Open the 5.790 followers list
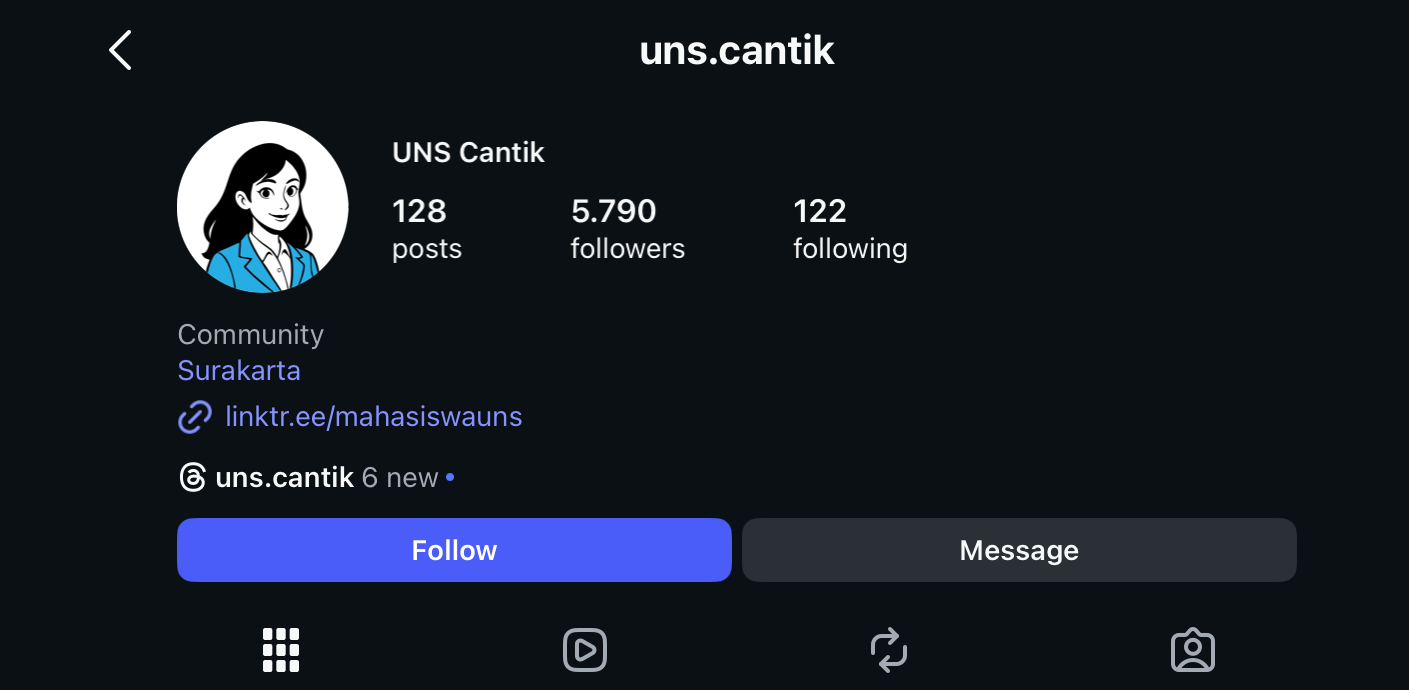Image resolution: width=1409 pixels, height=690 pixels. click(x=627, y=228)
